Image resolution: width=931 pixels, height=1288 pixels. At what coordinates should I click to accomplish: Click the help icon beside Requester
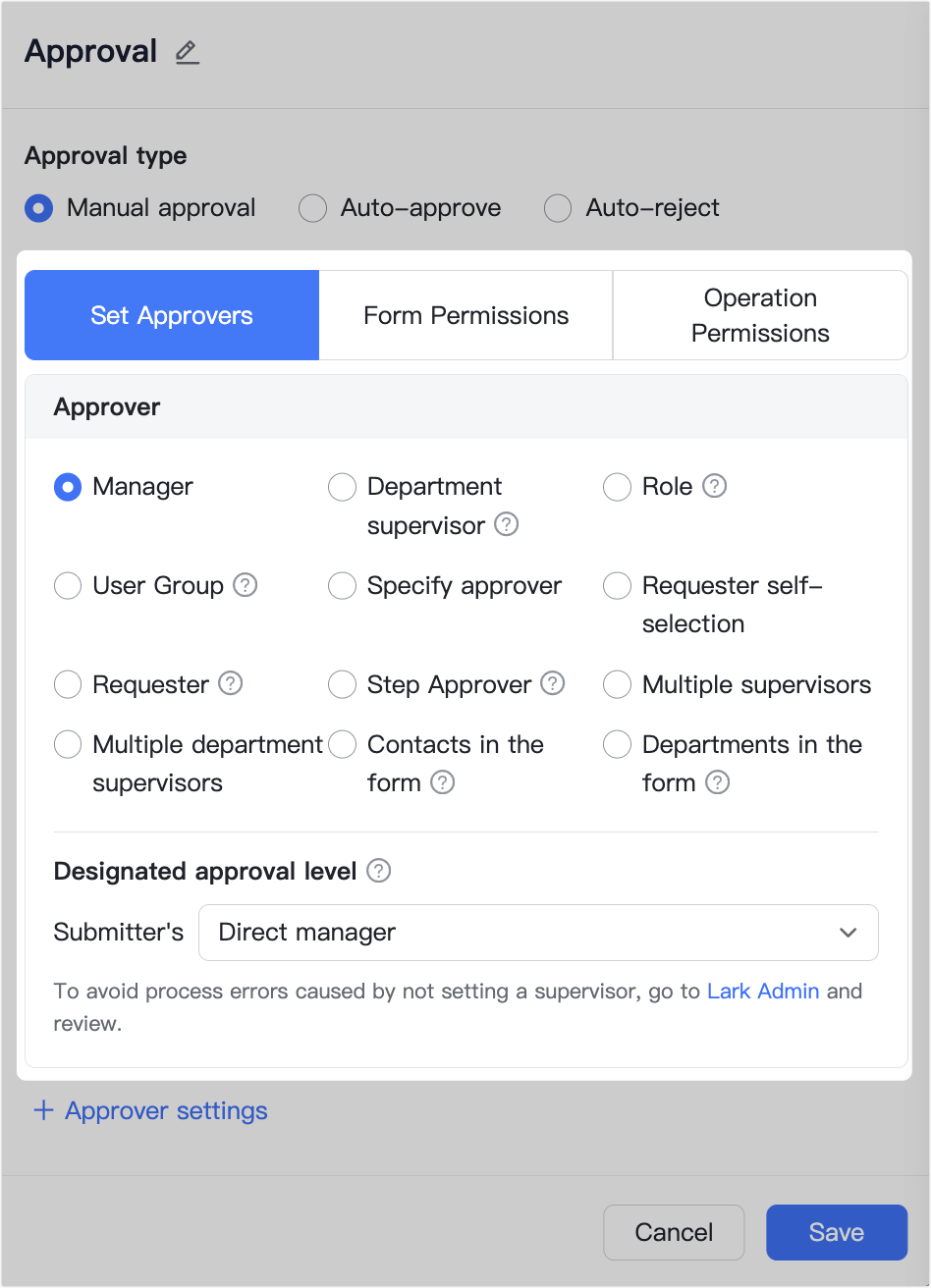[230, 684]
